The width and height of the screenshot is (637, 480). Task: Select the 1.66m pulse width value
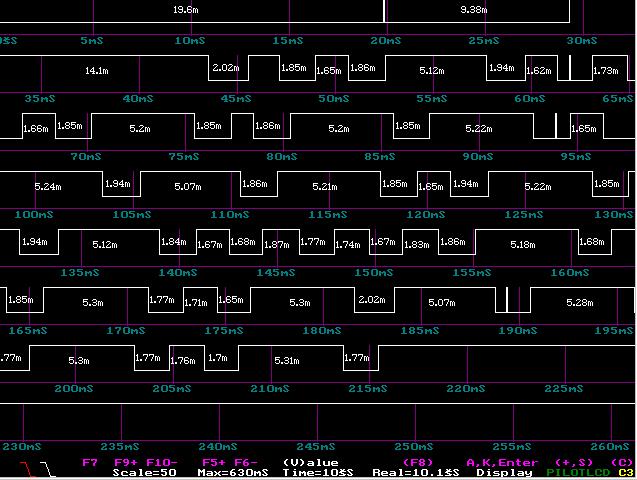(36, 129)
